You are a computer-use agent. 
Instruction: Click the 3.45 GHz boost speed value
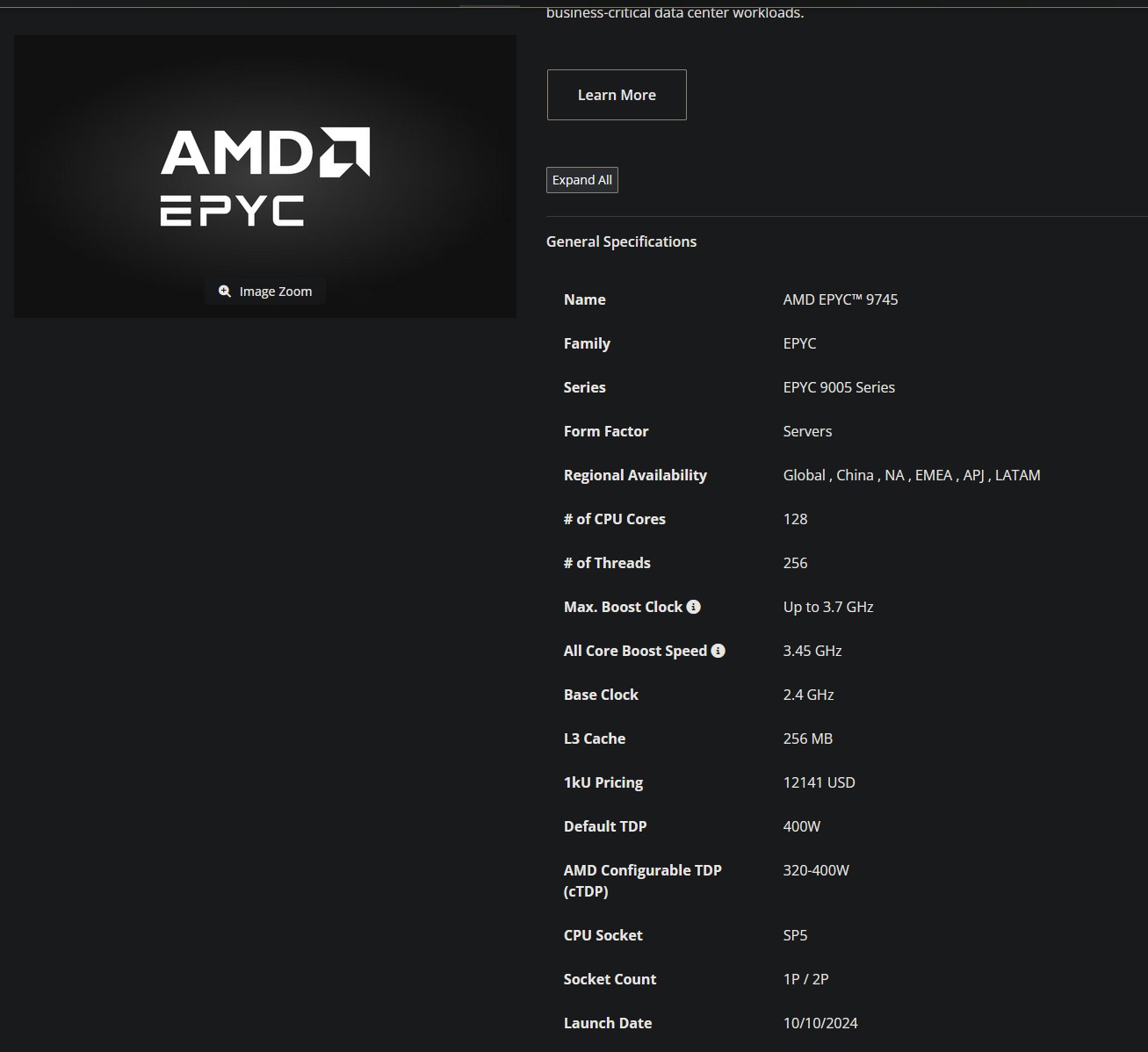pyautogui.click(x=812, y=651)
